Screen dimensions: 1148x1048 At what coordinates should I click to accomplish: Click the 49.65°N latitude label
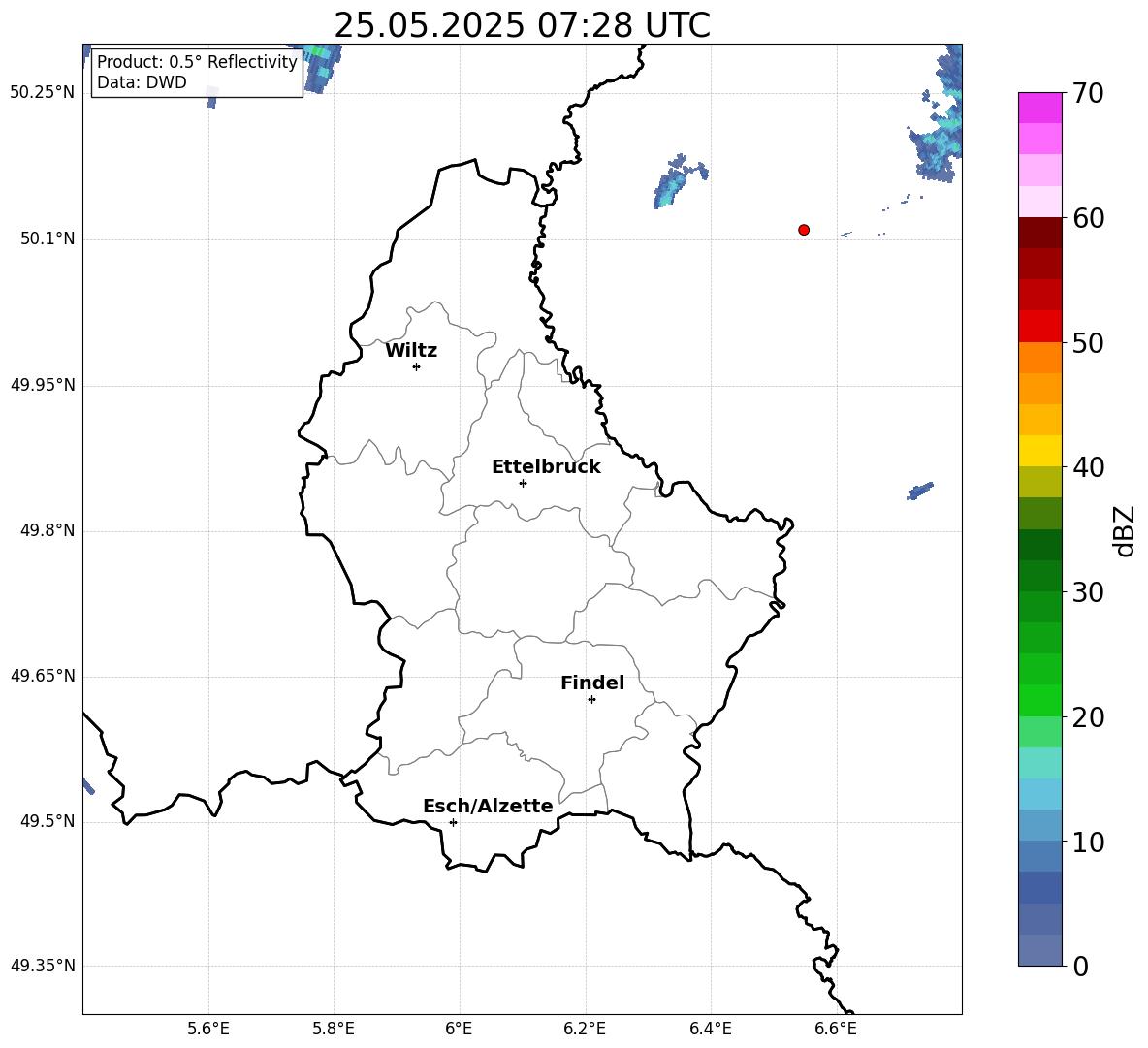tap(43, 676)
